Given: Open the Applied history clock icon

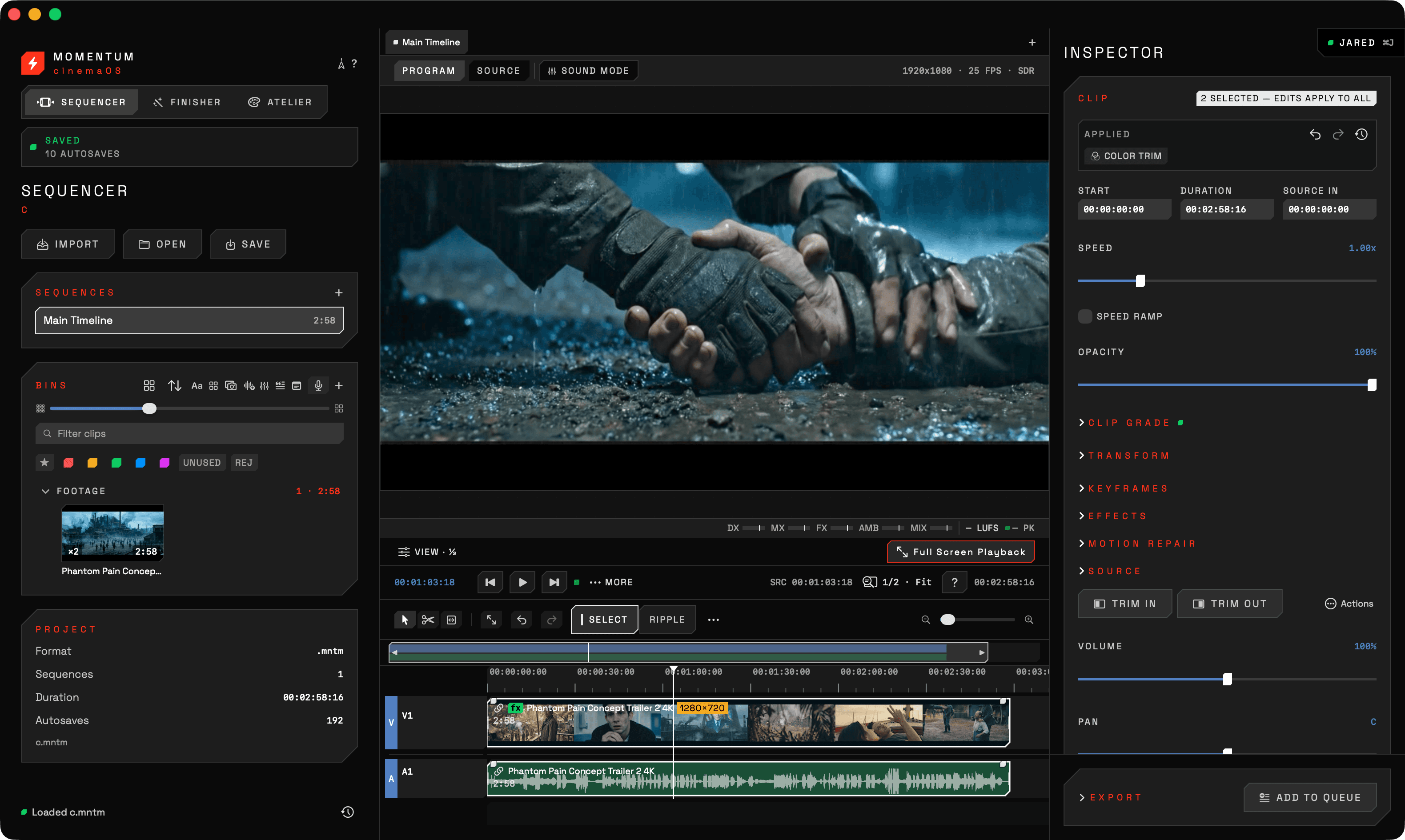Looking at the screenshot, I should [1361, 134].
